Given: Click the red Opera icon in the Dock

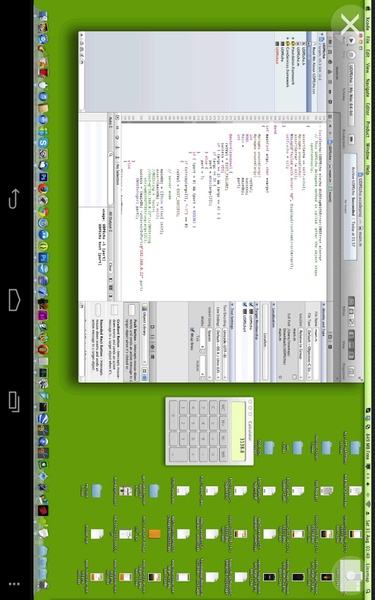Looking at the screenshot, I should pos(43,349).
